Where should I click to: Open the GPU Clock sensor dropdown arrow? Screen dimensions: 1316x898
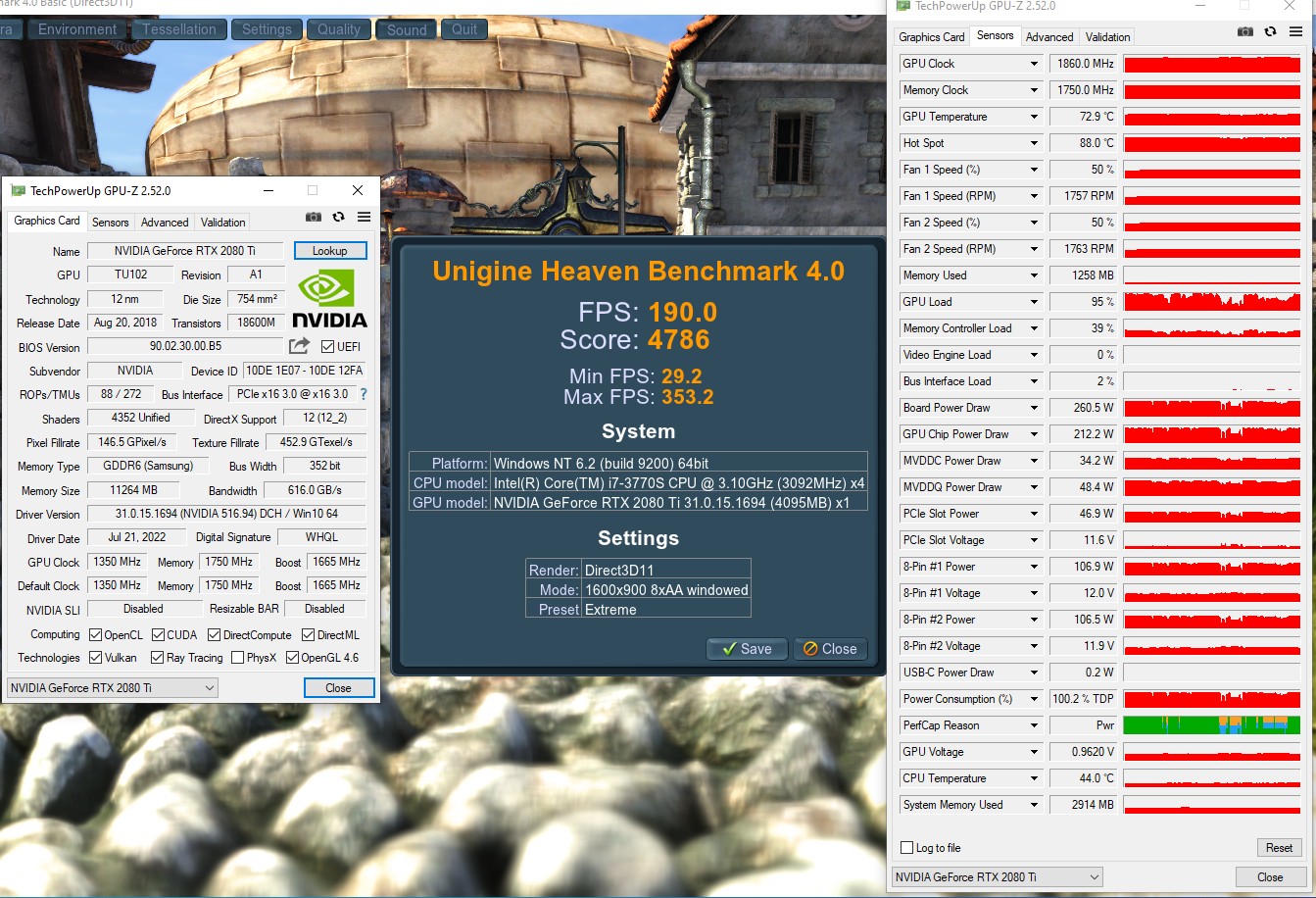pyautogui.click(x=1034, y=64)
